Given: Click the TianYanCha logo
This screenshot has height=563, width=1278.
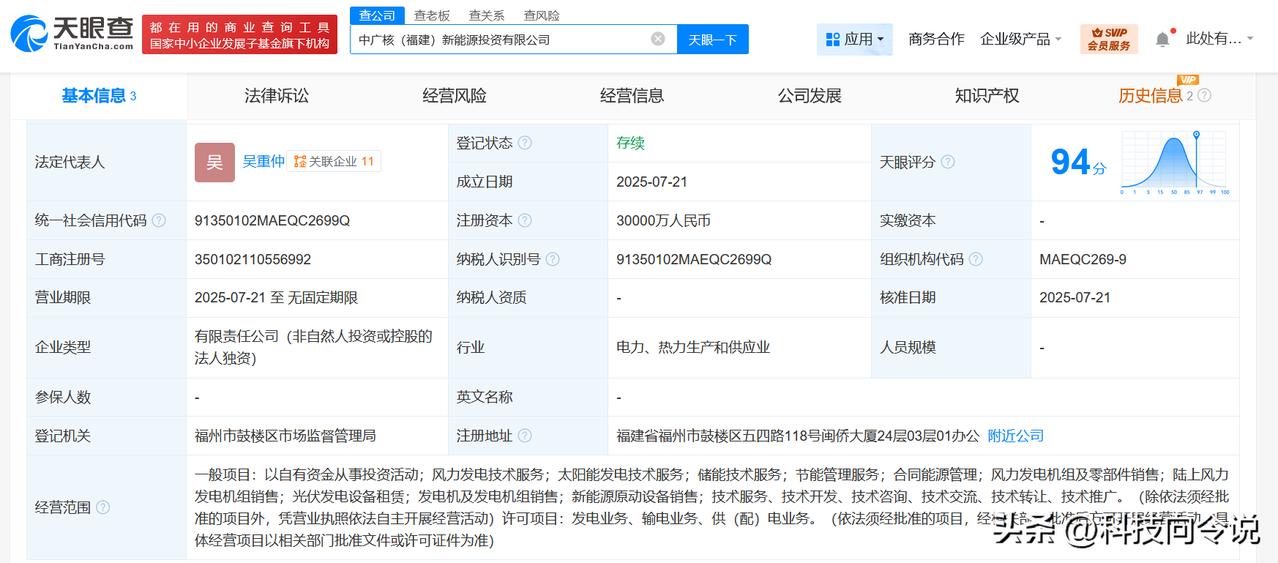Looking at the screenshot, I should [71, 33].
